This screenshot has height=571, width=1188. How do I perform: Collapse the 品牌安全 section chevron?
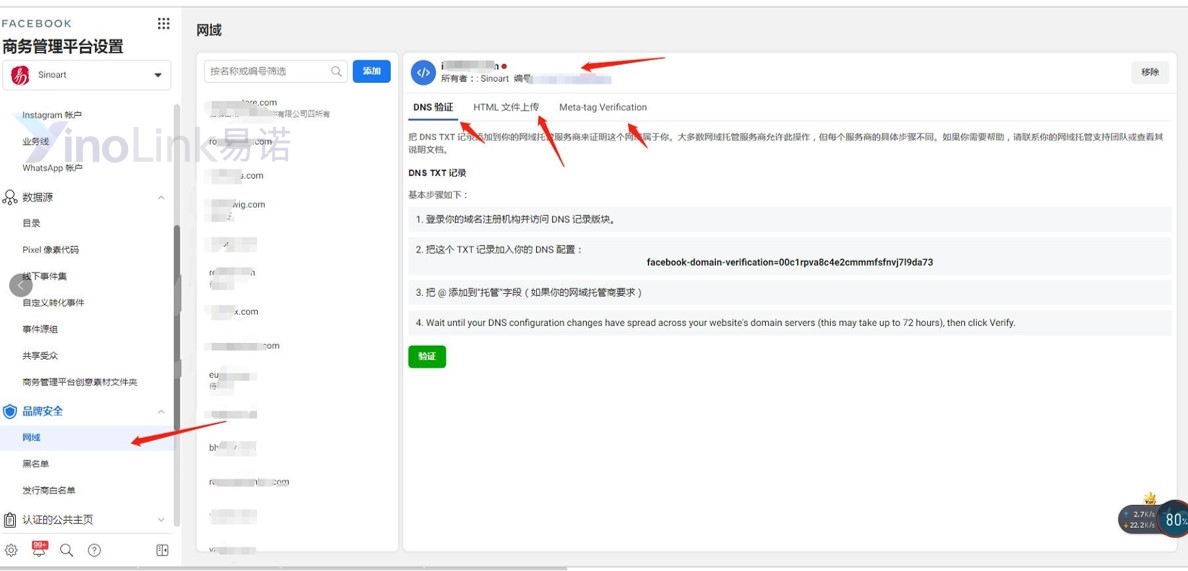[x=161, y=411]
